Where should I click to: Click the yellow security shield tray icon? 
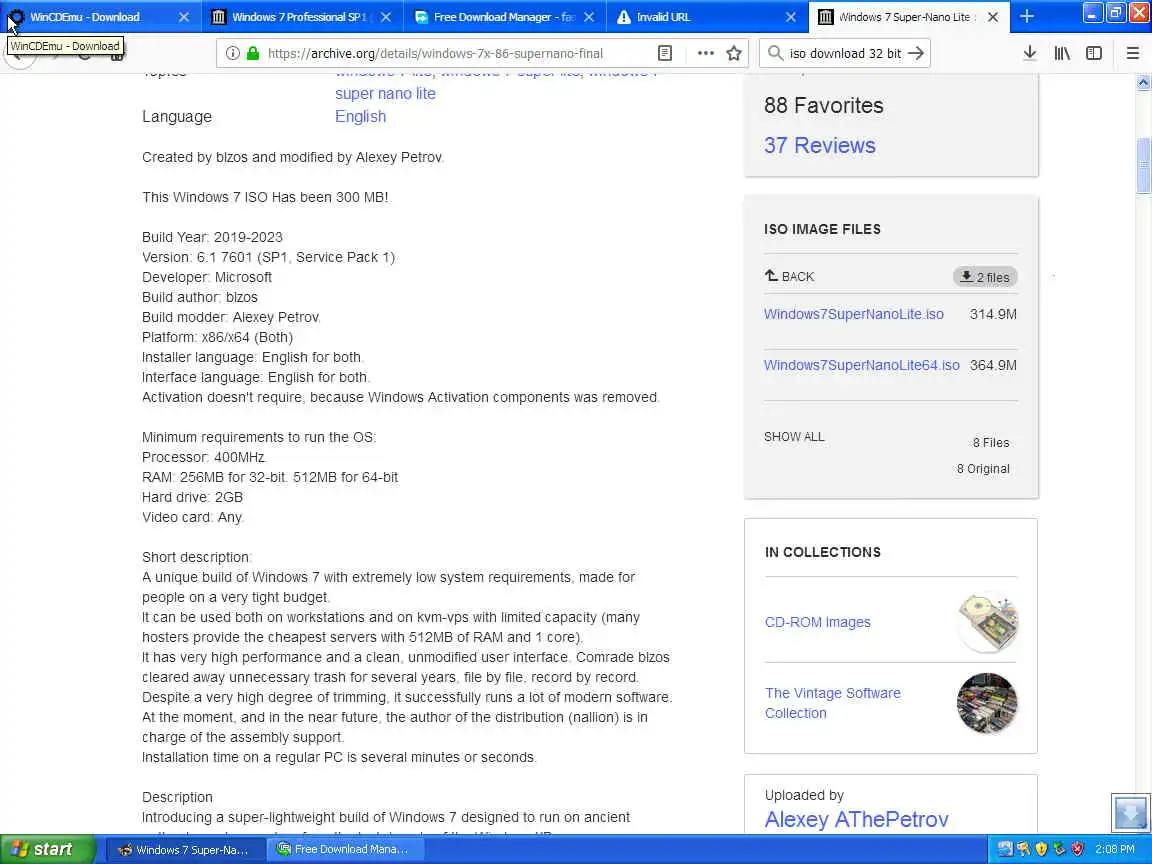point(1041,849)
